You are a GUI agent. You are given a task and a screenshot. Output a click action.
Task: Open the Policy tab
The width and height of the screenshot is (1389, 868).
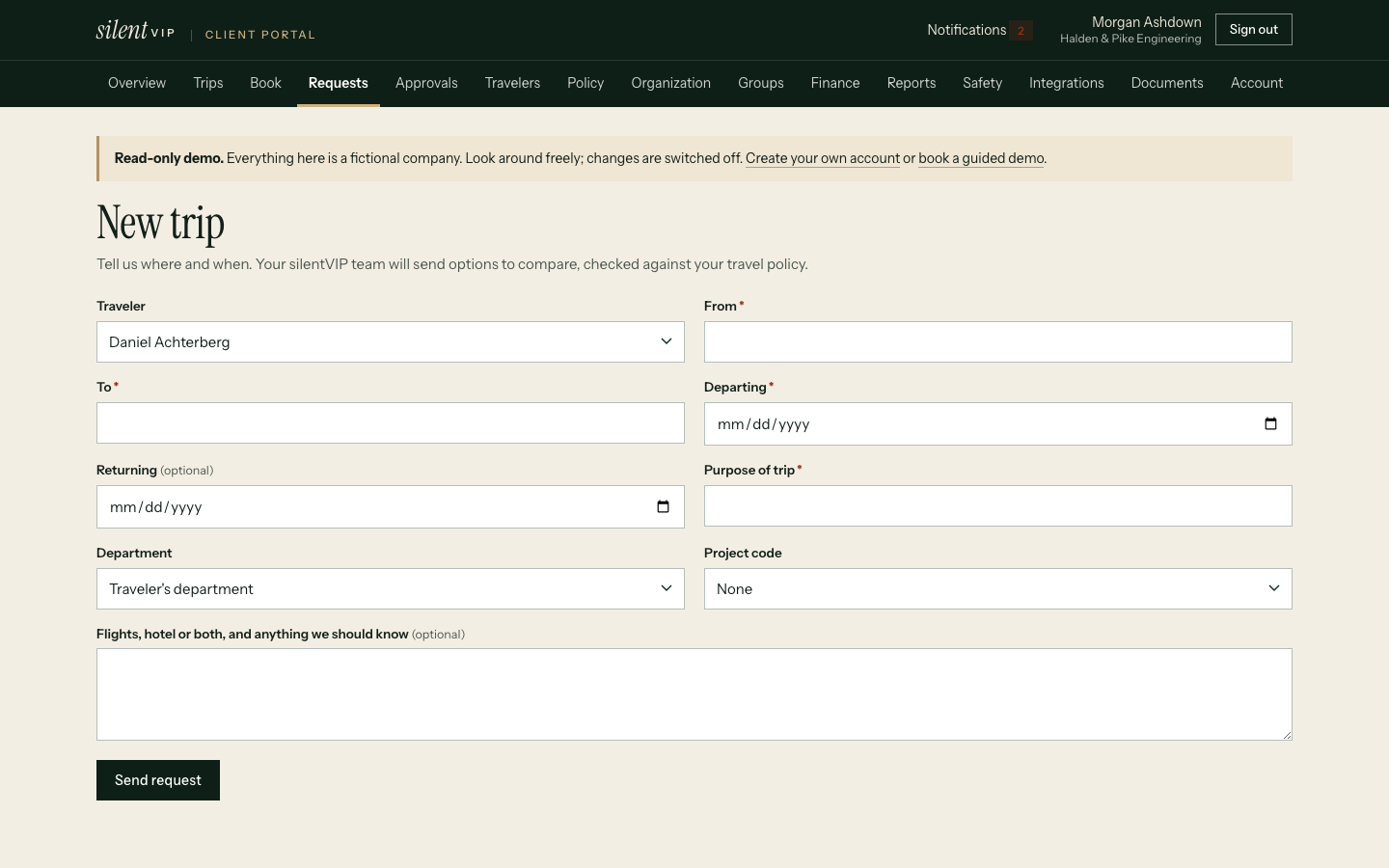(x=586, y=83)
